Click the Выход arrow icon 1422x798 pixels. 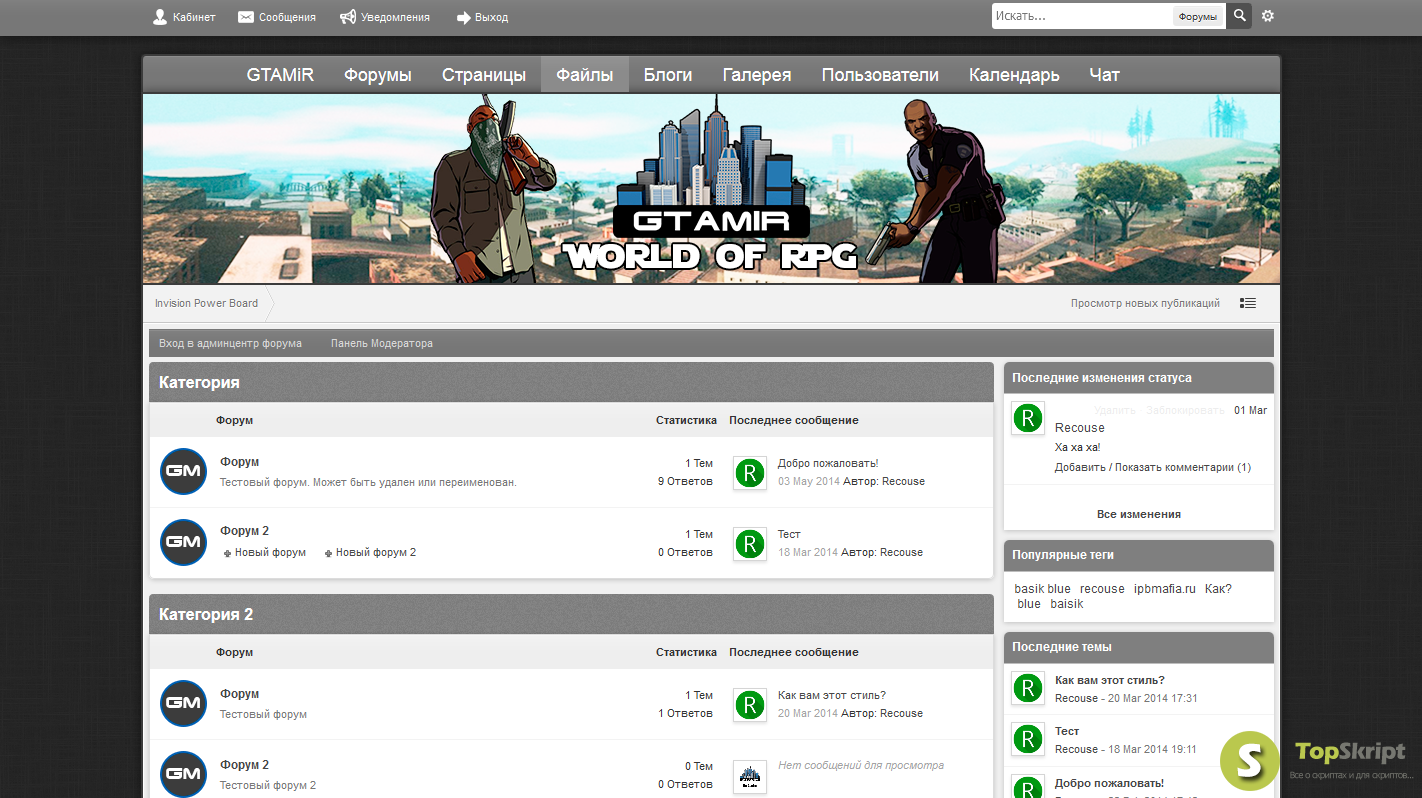pyautogui.click(x=464, y=17)
